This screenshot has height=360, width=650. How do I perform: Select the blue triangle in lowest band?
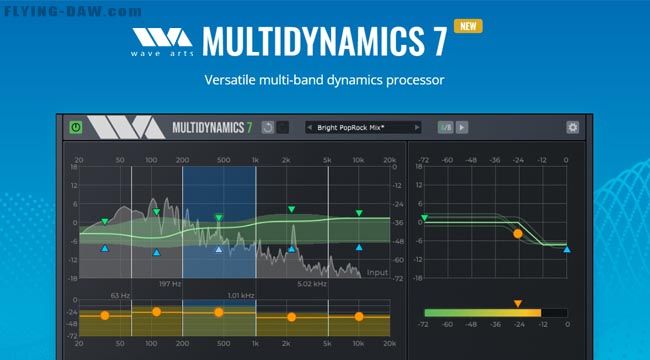click(105, 248)
